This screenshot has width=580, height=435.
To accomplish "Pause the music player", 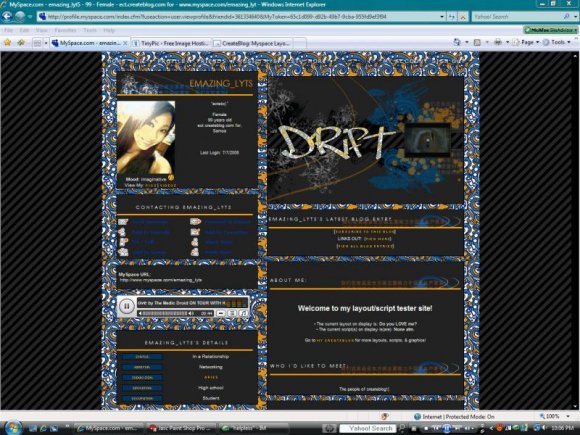I will (127, 306).
